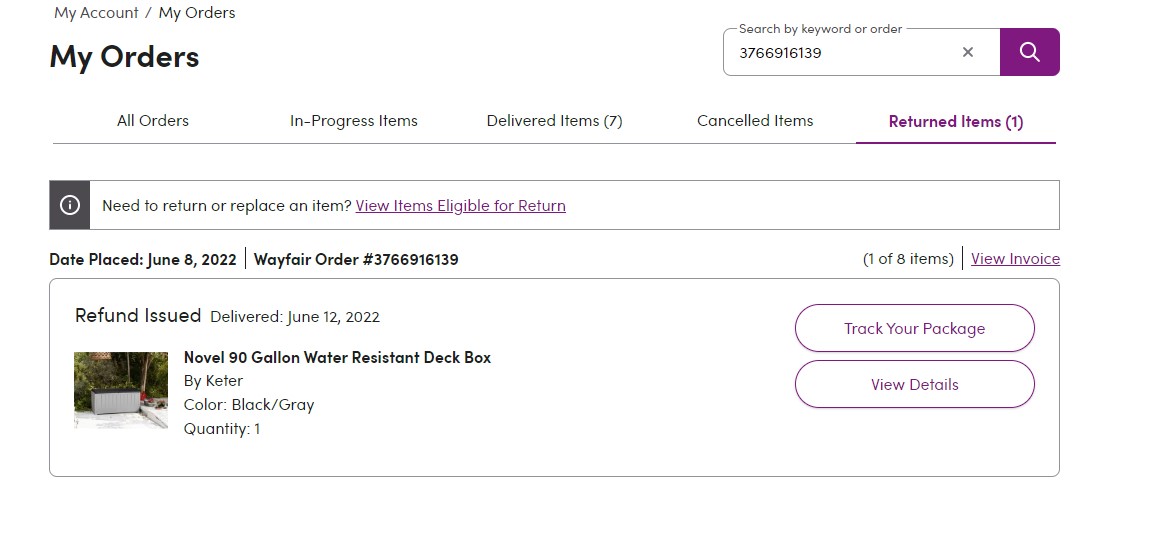The width and height of the screenshot is (1163, 538).
Task: Open the deck box product thumbnail
Action: pos(121,390)
